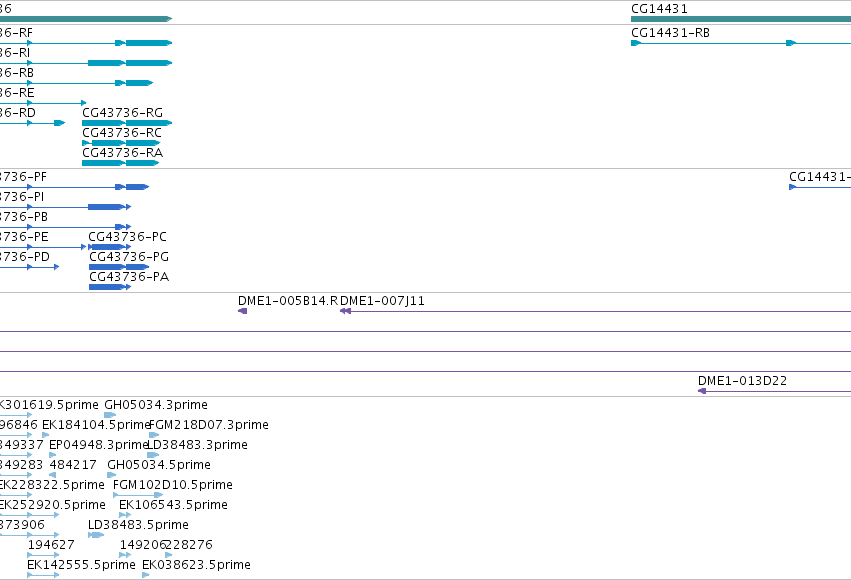This screenshot has height=580, width=851.
Task: Click the CG43736-RC transcript label
Action: 122,132
